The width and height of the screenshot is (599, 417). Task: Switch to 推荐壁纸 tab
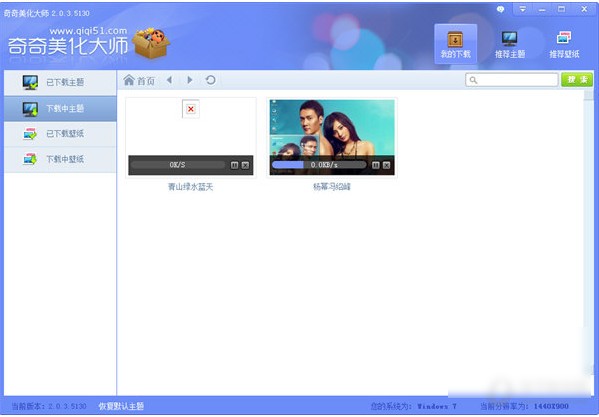(564, 44)
